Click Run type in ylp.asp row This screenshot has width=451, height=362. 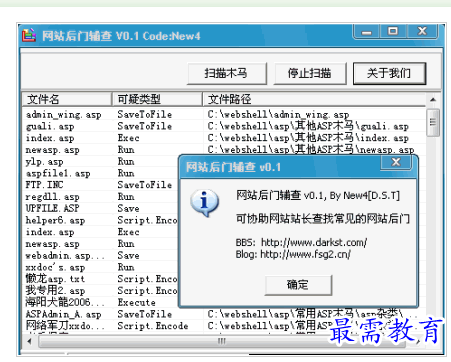click(126, 162)
